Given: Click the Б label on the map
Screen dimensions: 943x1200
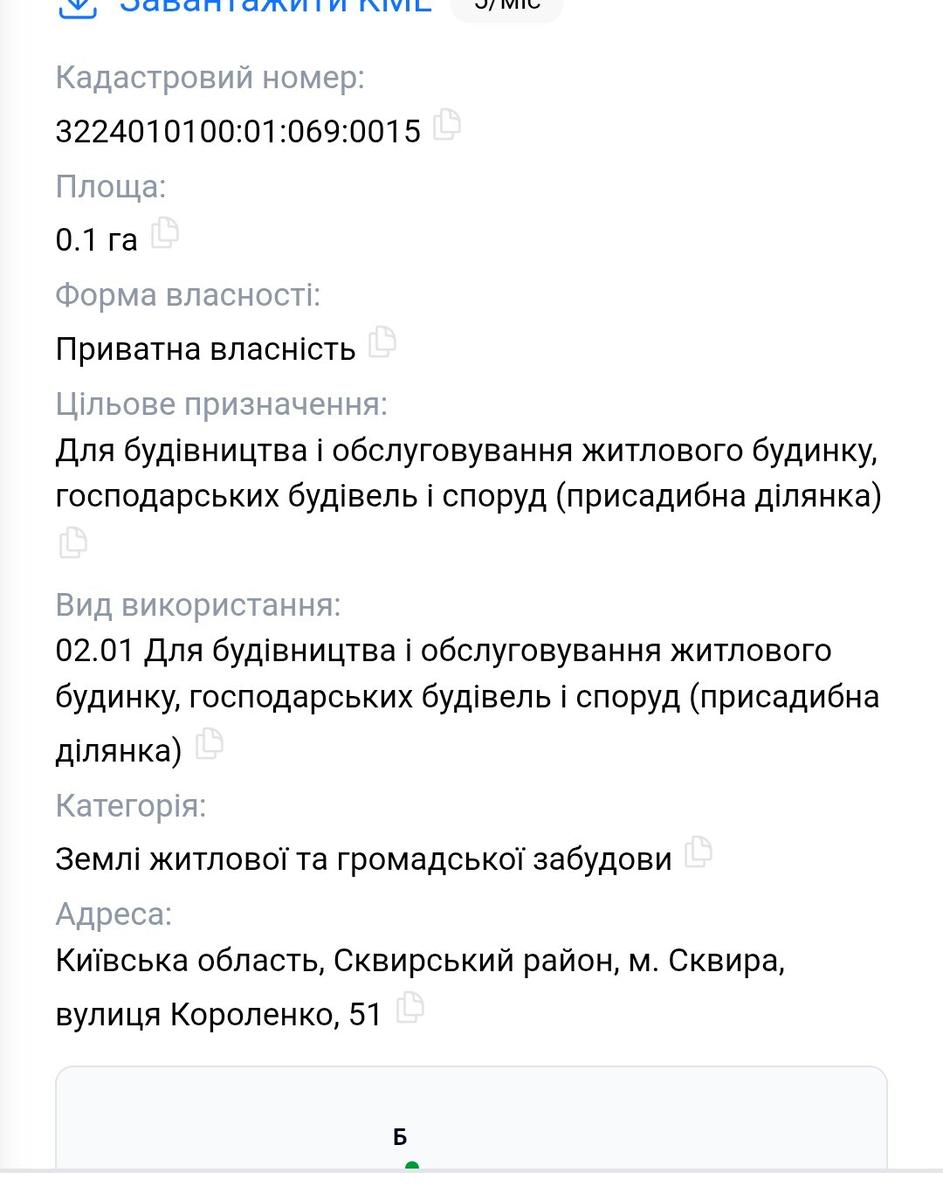Looking at the screenshot, I should (x=400, y=1138).
